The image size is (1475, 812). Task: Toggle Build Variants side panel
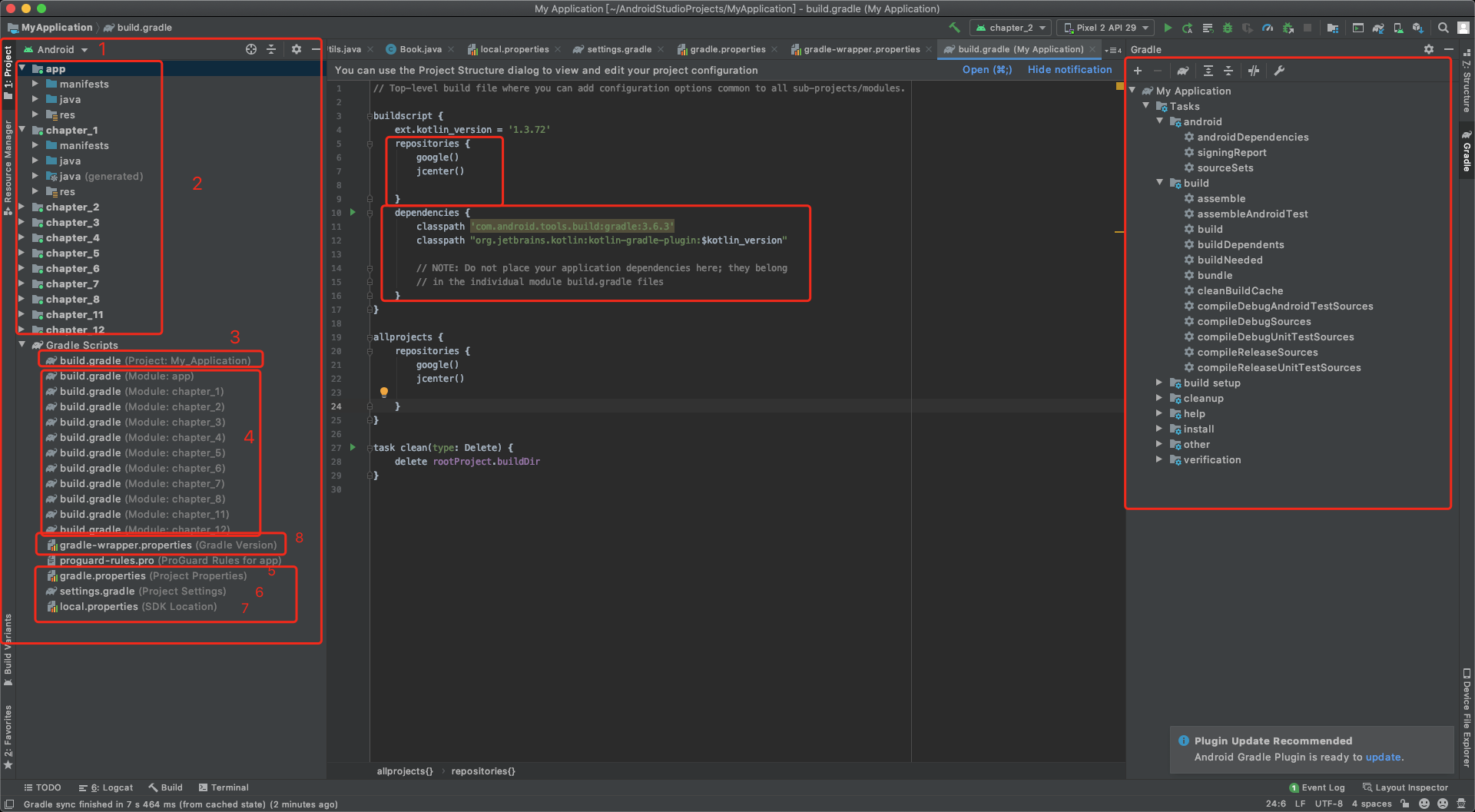pyautogui.click(x=8, y=650)
